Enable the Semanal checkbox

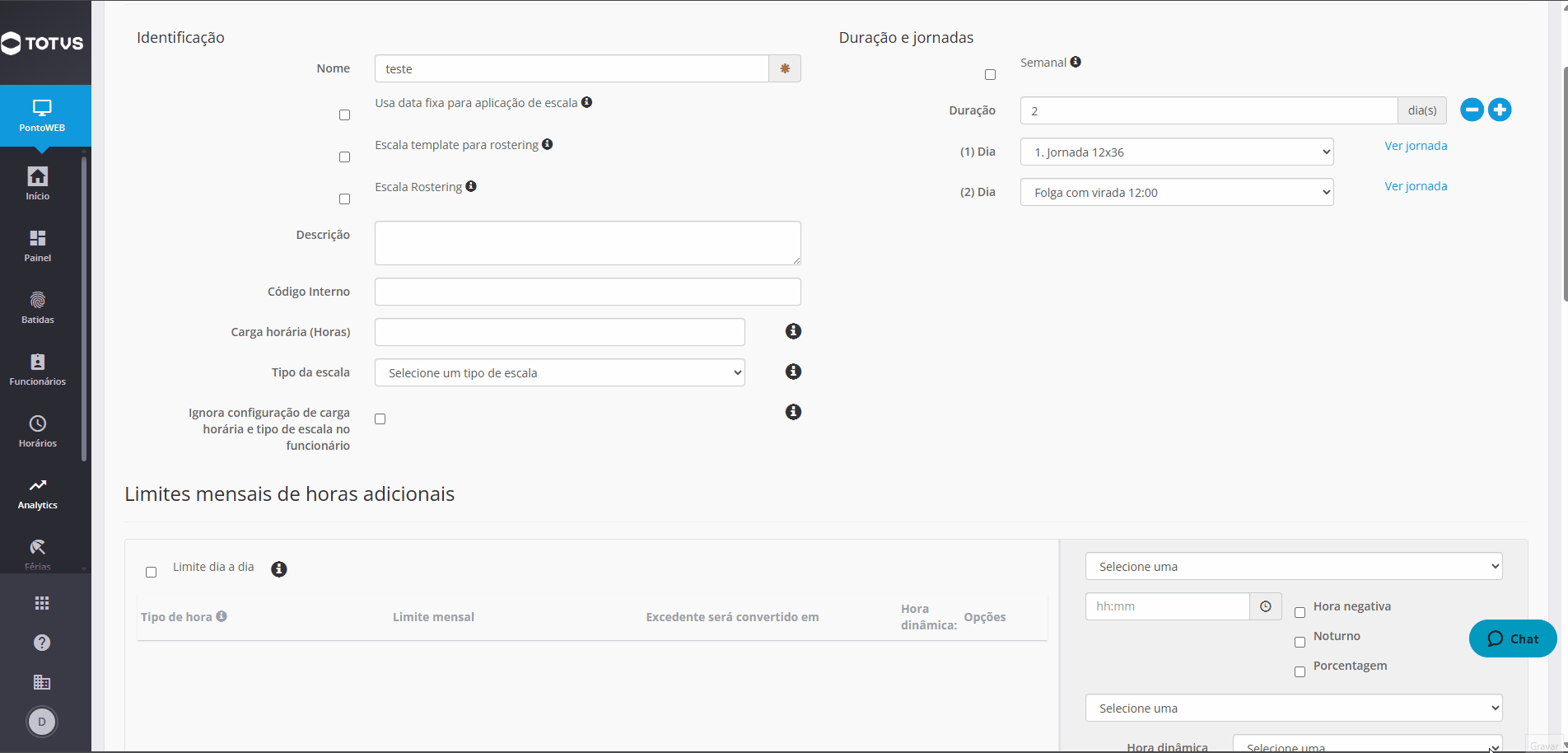tap(990, 75)
